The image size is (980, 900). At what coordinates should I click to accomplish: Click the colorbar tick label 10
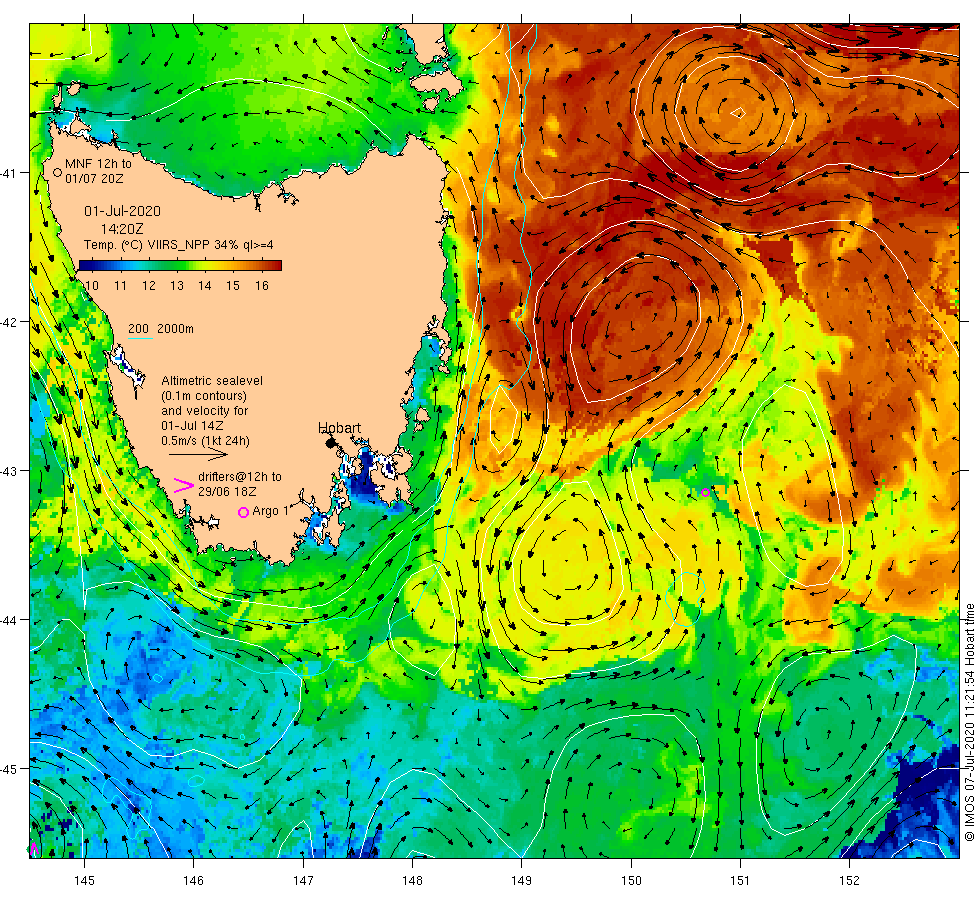click(92, 286)
